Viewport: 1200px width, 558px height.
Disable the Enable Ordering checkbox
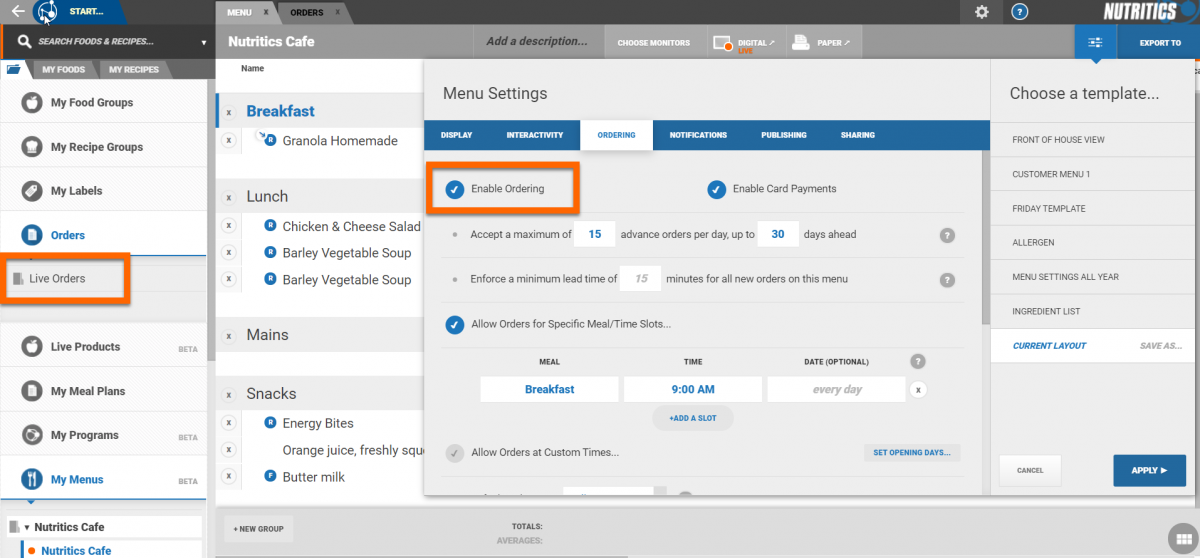pyautogui.click(x=455, y=189)
